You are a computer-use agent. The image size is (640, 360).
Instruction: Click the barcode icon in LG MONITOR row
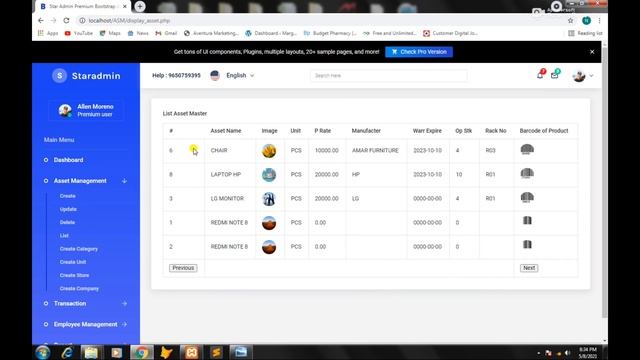point(527,198)
